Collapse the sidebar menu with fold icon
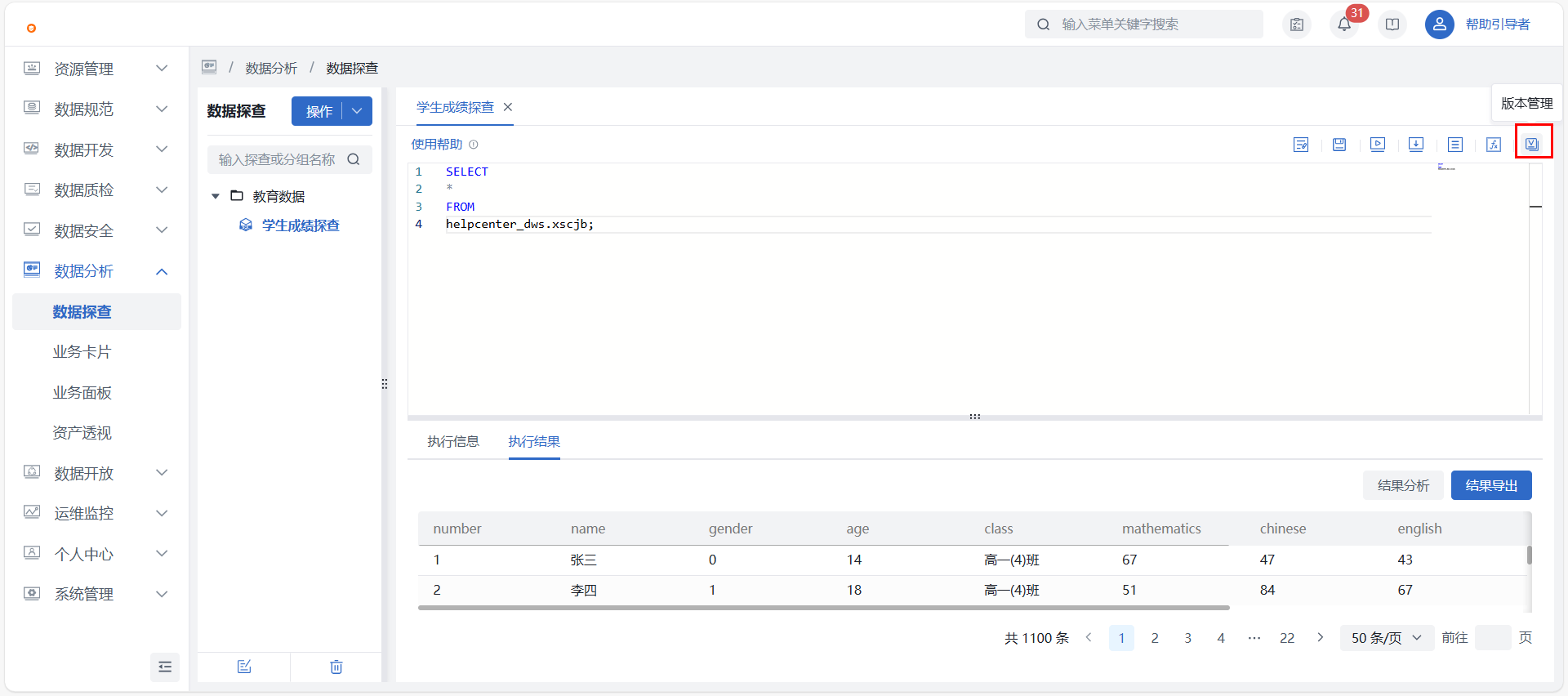 click(x=165, y=667)
